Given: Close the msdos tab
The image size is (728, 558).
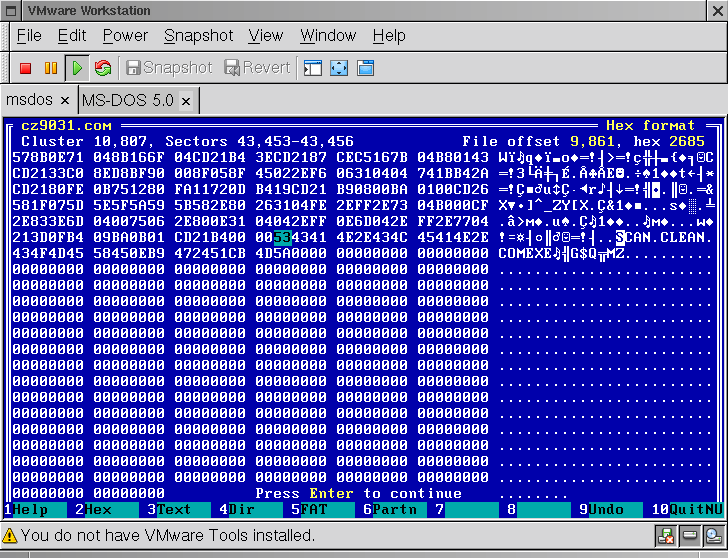Looking at the screenshot, I should click(x=65, y=100).
